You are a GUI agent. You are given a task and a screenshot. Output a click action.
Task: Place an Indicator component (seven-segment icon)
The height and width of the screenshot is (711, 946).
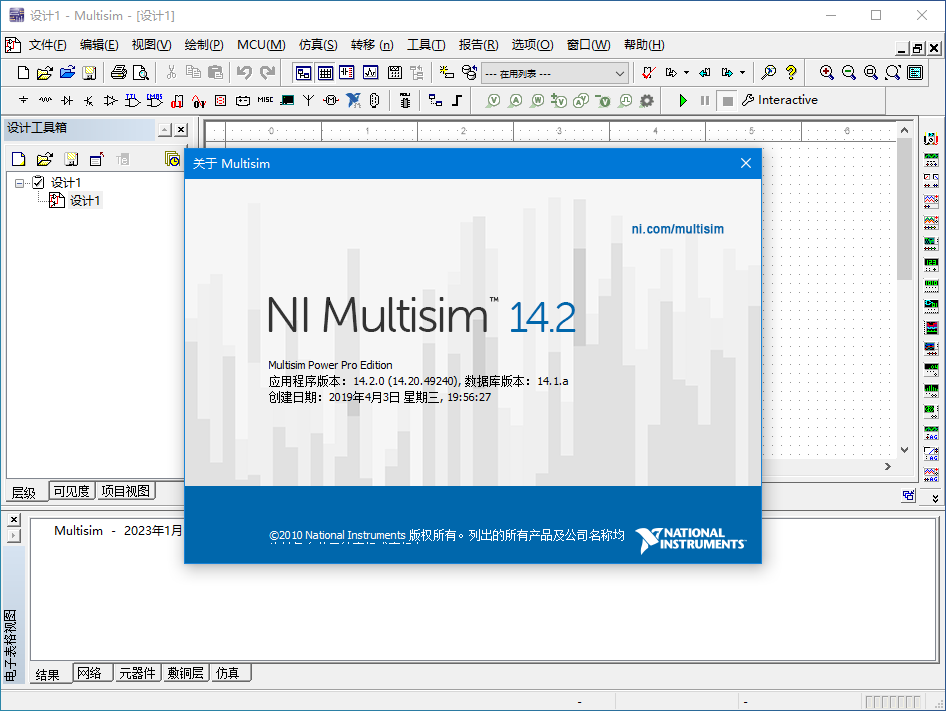221,100
